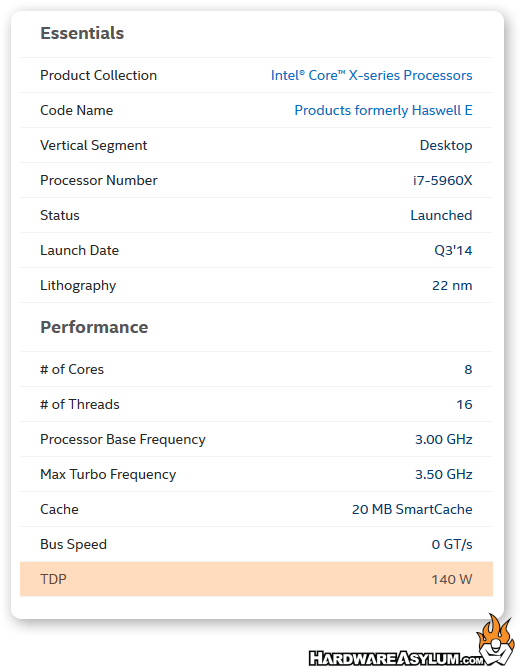Select the 20 MB SmartCache value
520x672 pixels.
412,509
